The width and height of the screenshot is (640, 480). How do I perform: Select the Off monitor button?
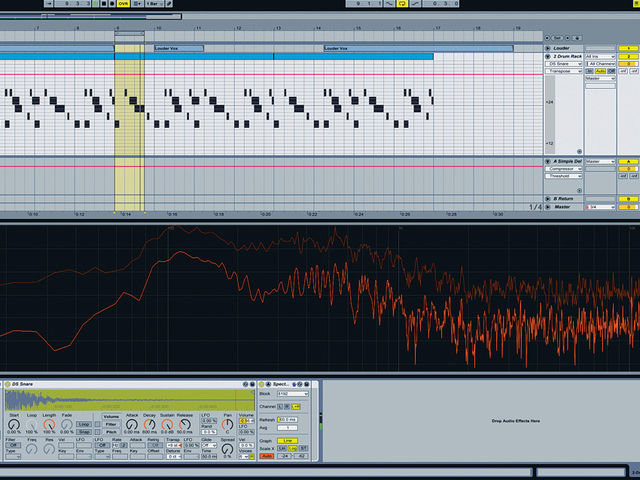(x=611, y=71)
